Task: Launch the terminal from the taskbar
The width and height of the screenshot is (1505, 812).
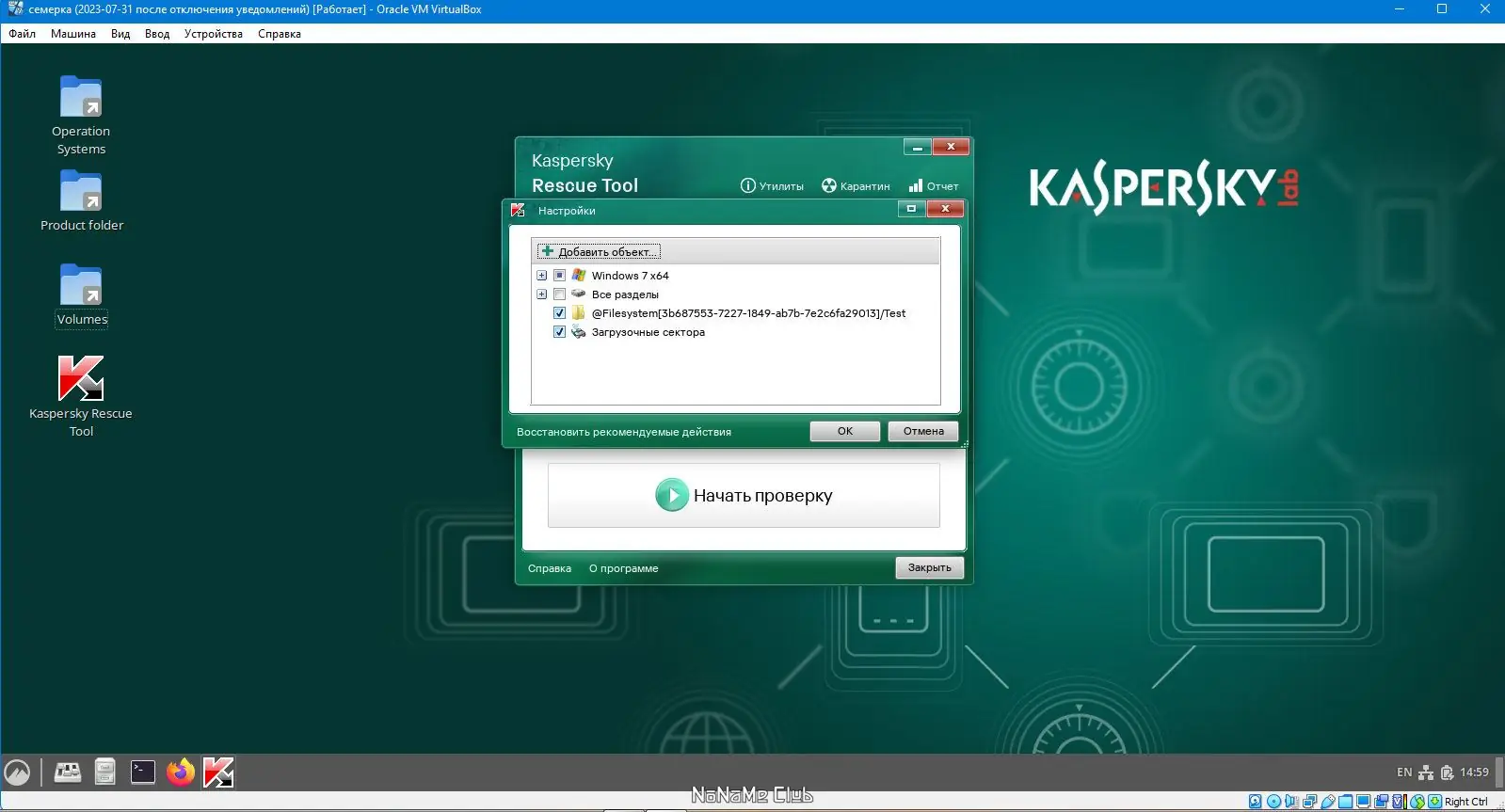Action: 142,772
